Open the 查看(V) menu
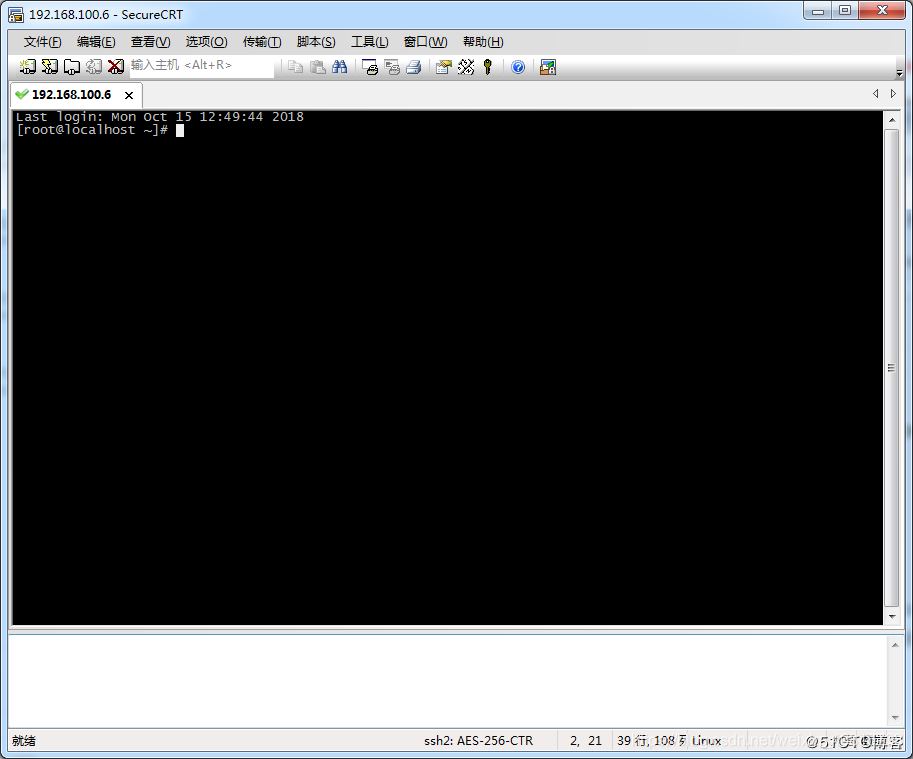Image resolution: width=913 pixels, height=759 pixels. (x=150, y=42)
